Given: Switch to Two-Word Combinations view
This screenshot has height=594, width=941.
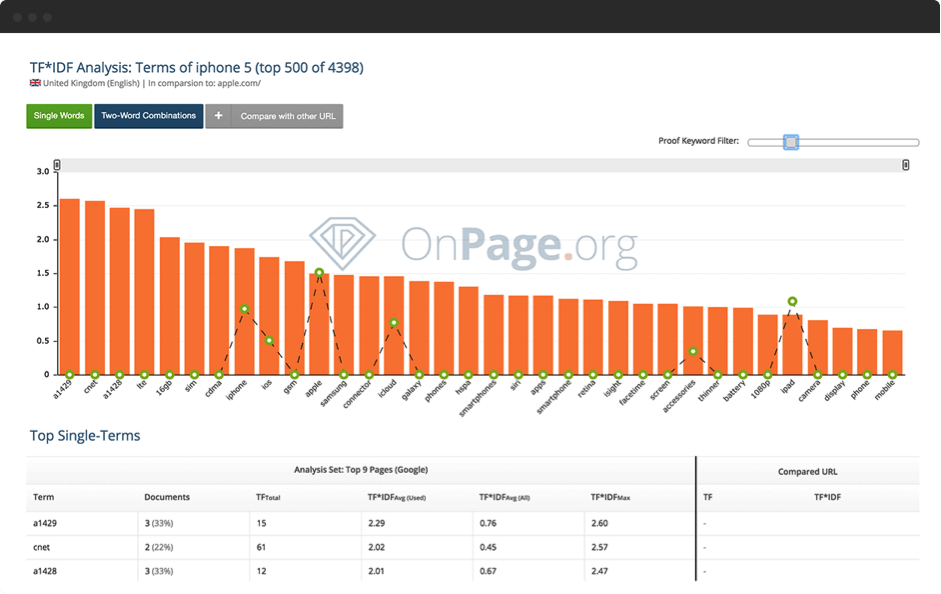Looking at the screenshot, I should [149, 116].
